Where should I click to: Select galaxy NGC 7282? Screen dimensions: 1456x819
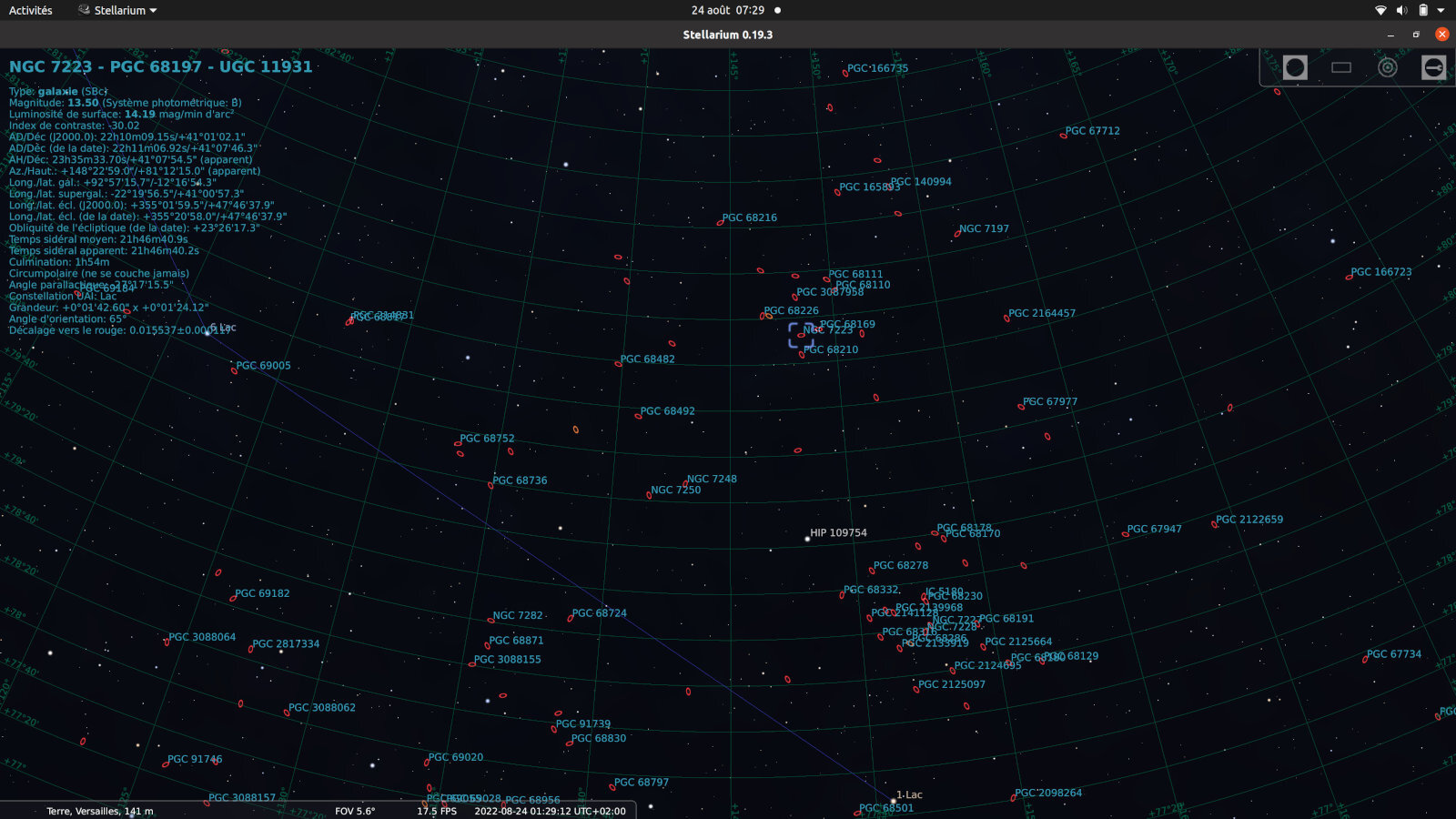518,616
